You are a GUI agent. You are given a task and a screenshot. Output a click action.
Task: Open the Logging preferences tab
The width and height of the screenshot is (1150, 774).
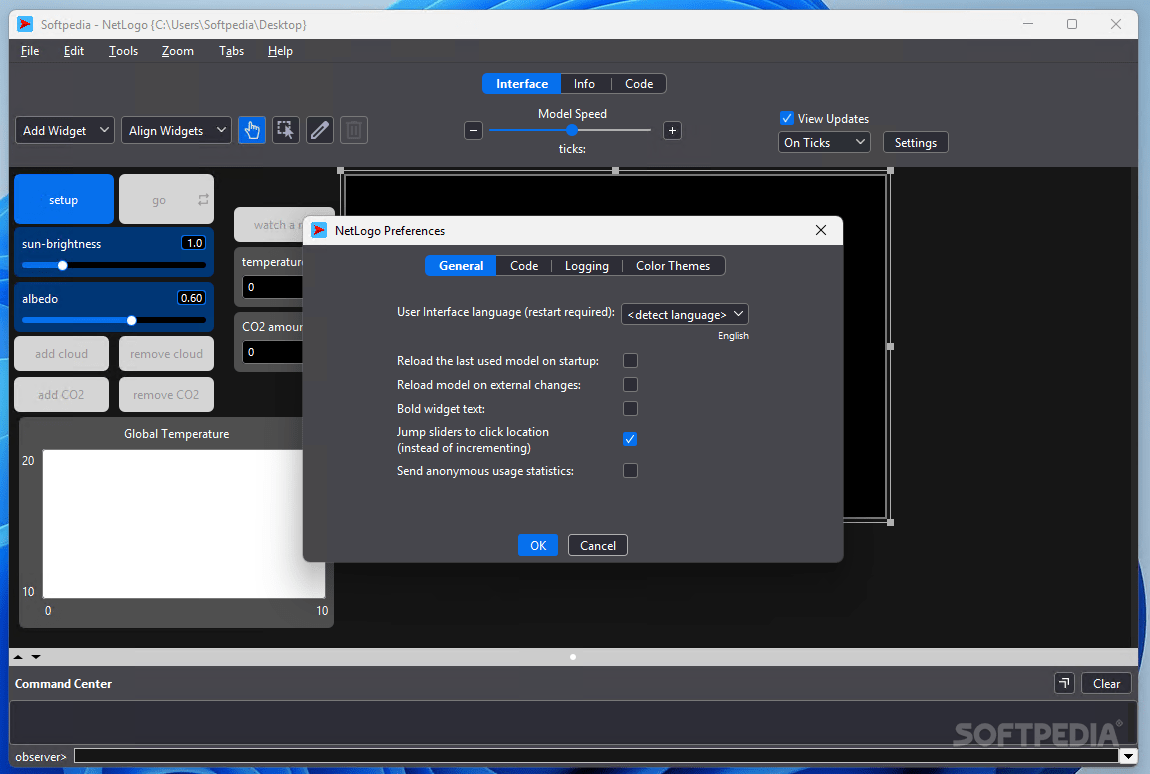[587, 266]
